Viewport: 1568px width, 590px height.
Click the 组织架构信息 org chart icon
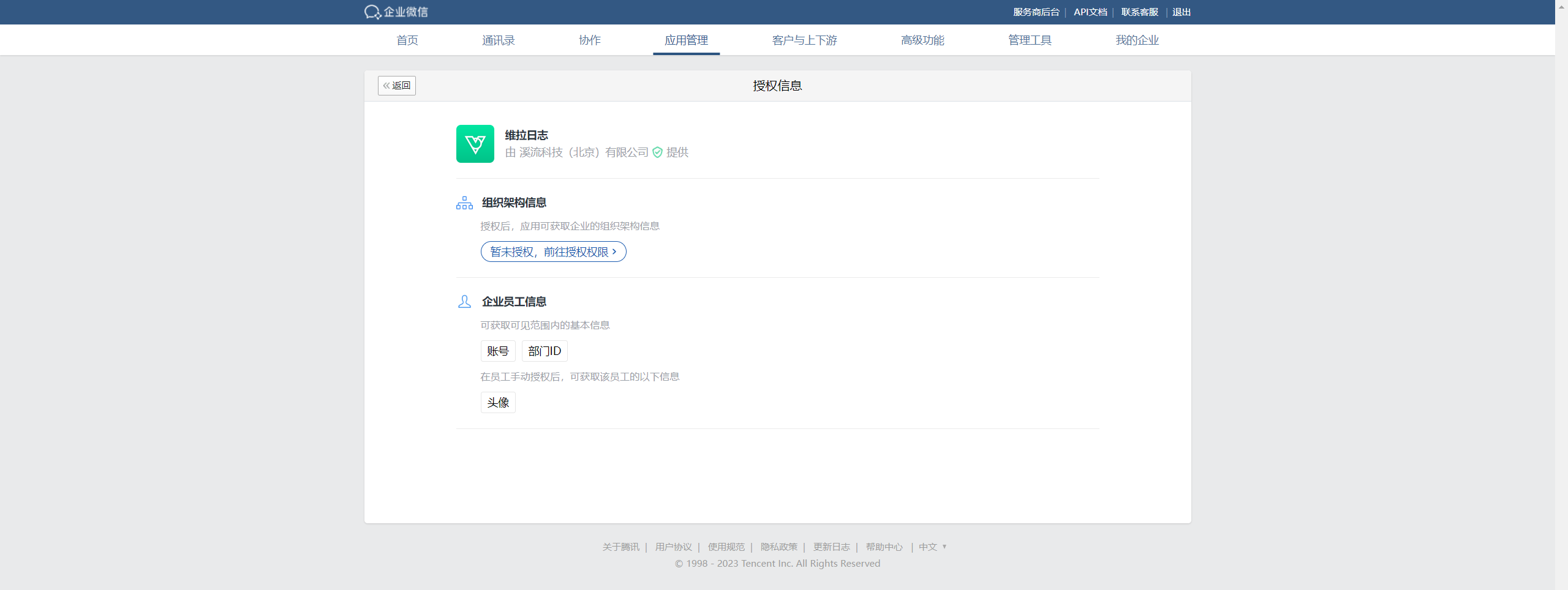click(464, 203)
